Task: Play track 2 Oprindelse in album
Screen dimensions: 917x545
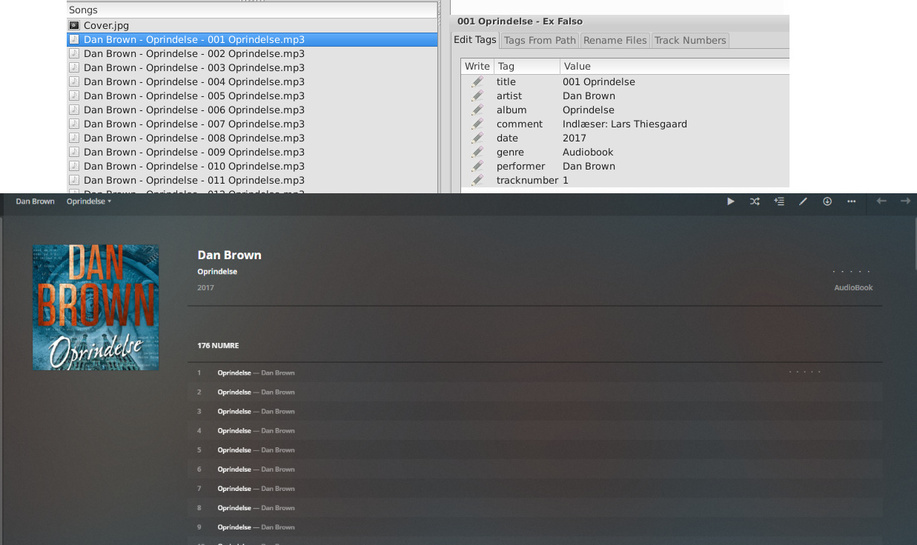Action: (x=535, y=392)
